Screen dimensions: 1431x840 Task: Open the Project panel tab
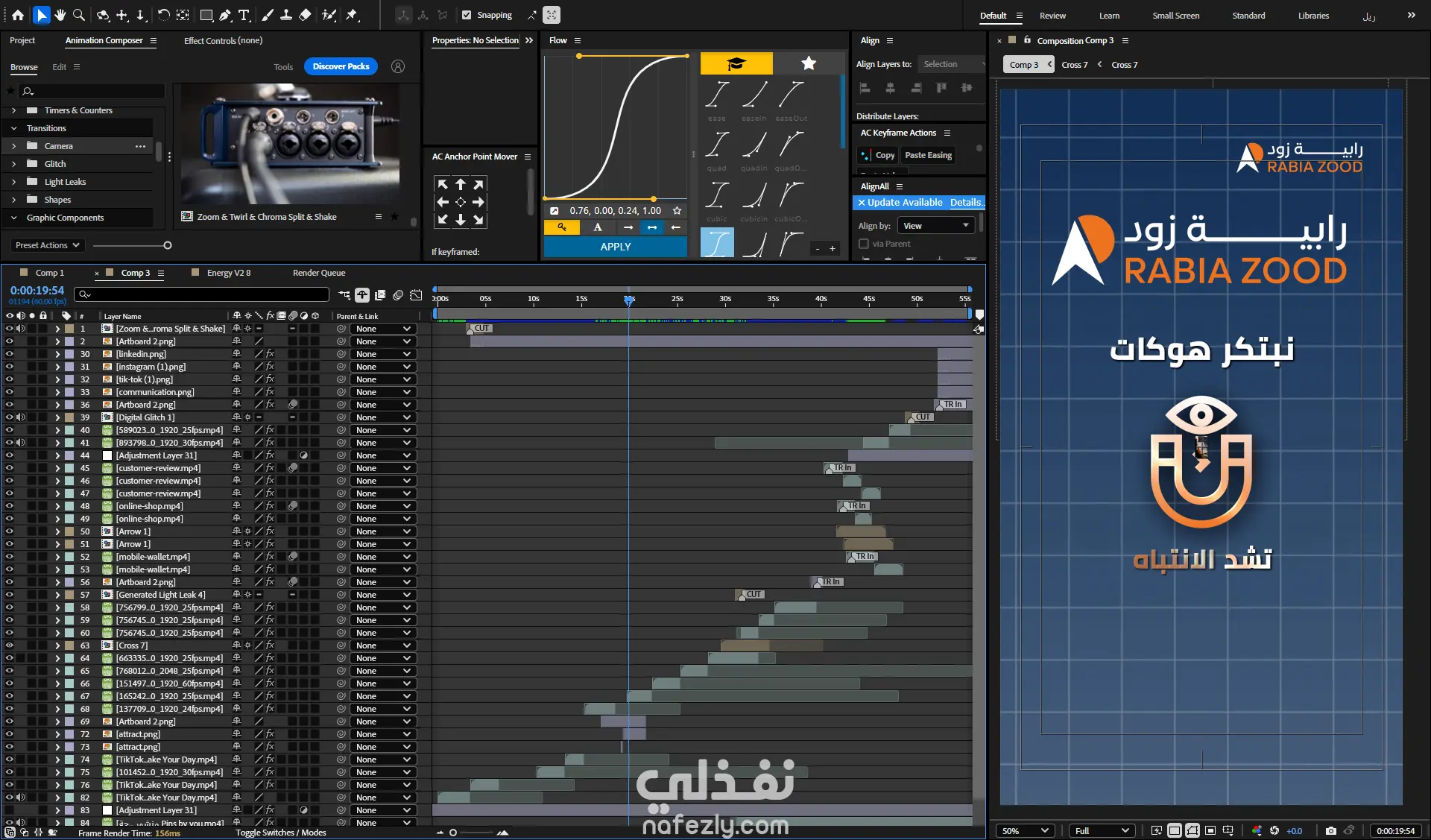pyautogui.click(x=22, y=40)
